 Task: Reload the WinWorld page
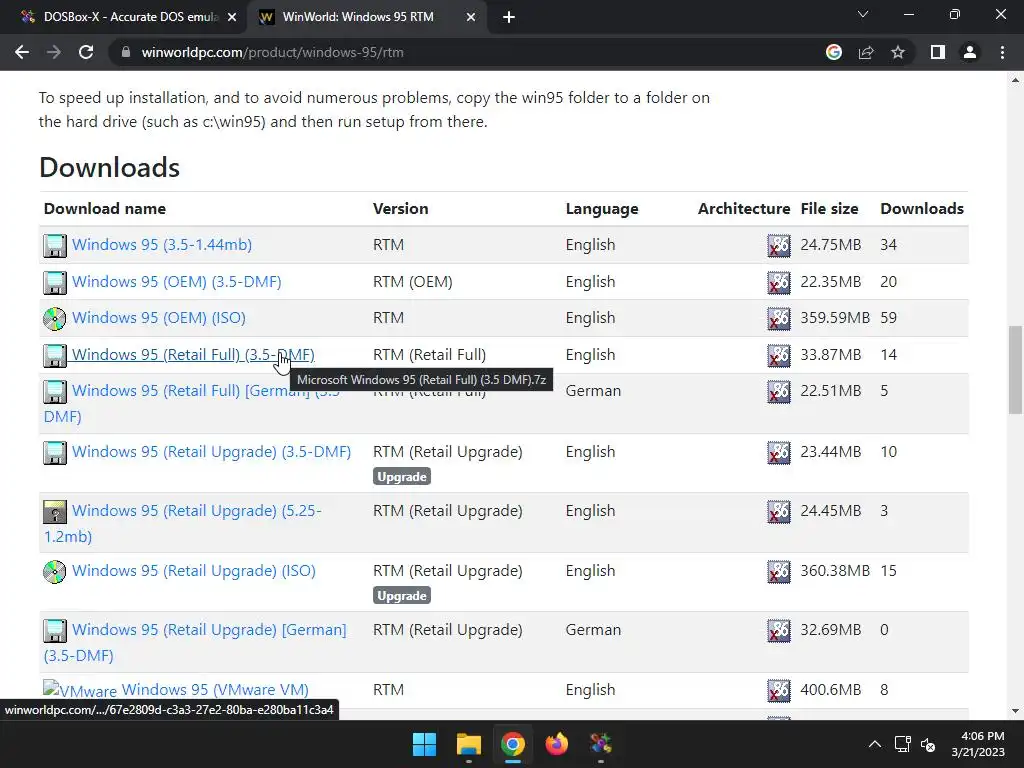coord(86,52)
